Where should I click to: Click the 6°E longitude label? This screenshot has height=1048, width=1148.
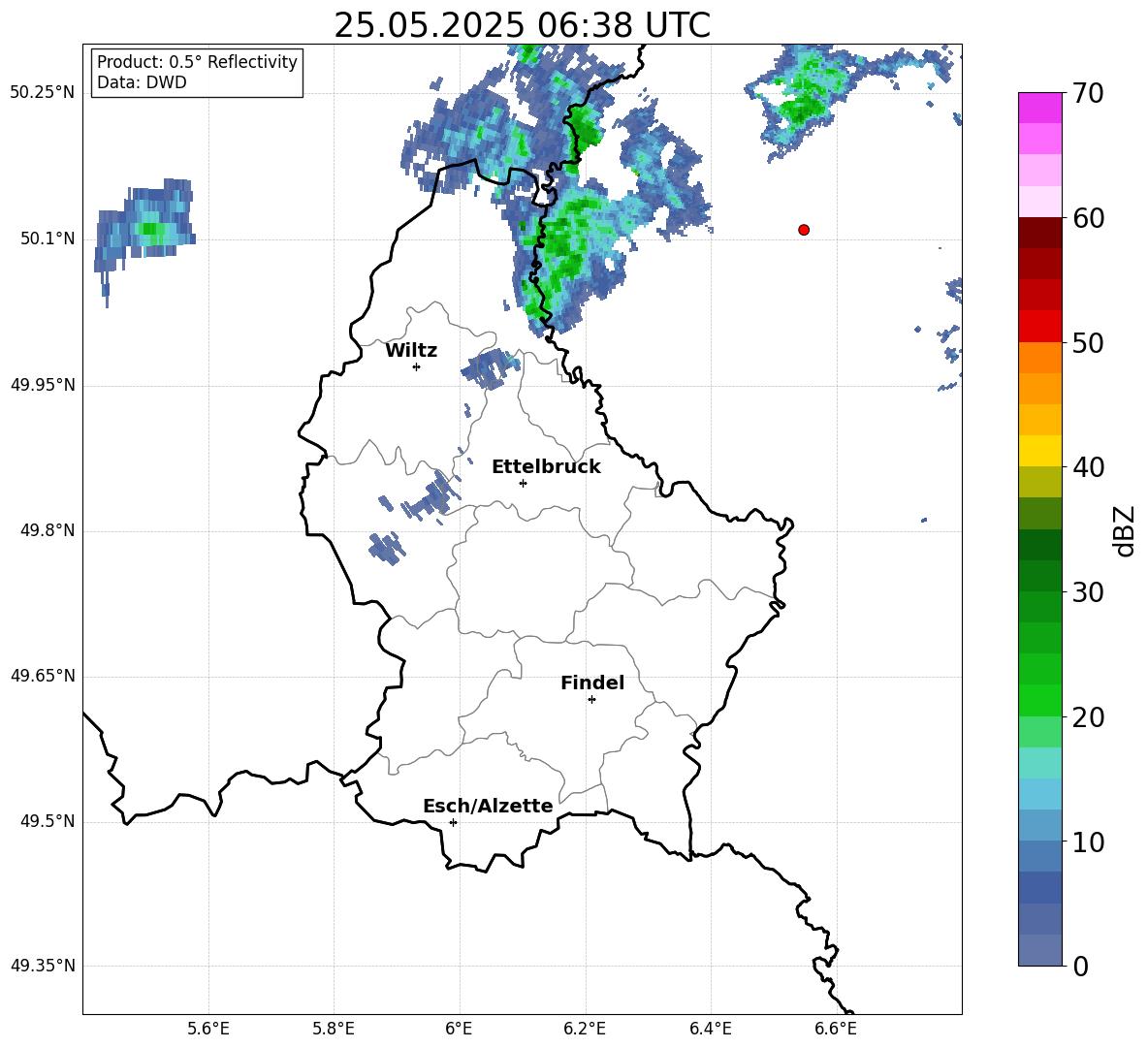coord(459,1029)
